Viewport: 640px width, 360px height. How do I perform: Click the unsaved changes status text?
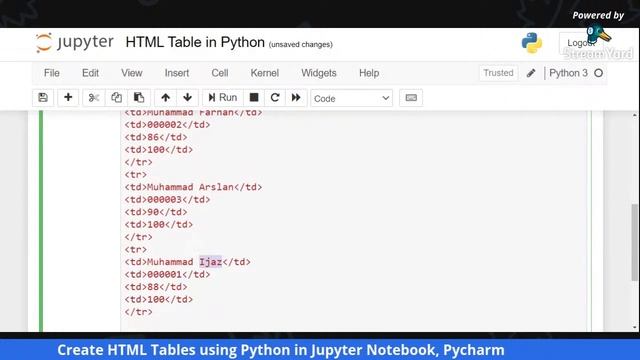tap(300, 44)
